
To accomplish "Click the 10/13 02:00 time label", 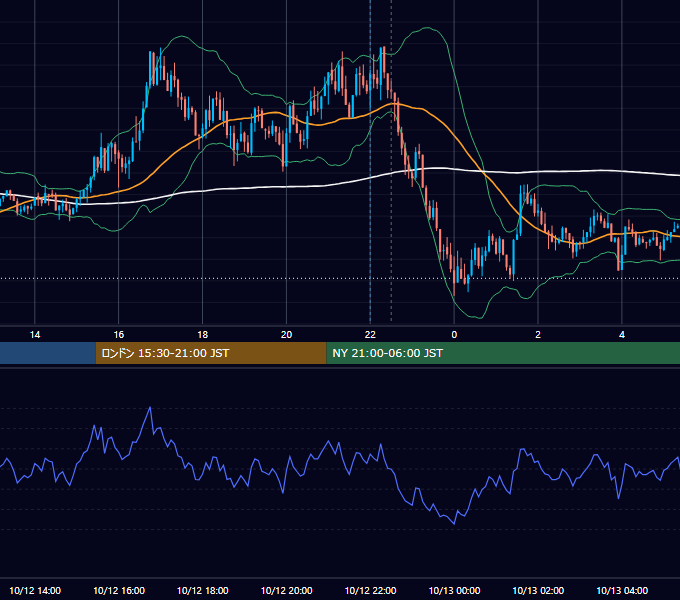I will pos(538,590).
